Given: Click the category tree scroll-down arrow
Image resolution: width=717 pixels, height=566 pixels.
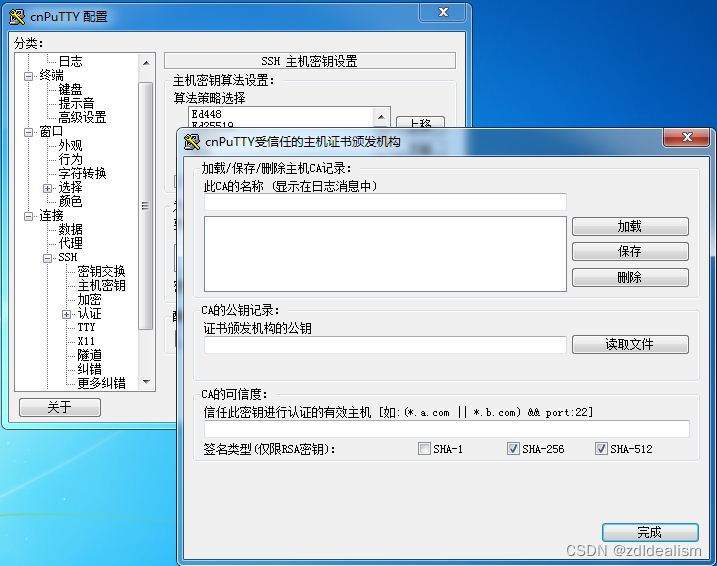Looking at the screenshot, I should [x=146, y=381].
